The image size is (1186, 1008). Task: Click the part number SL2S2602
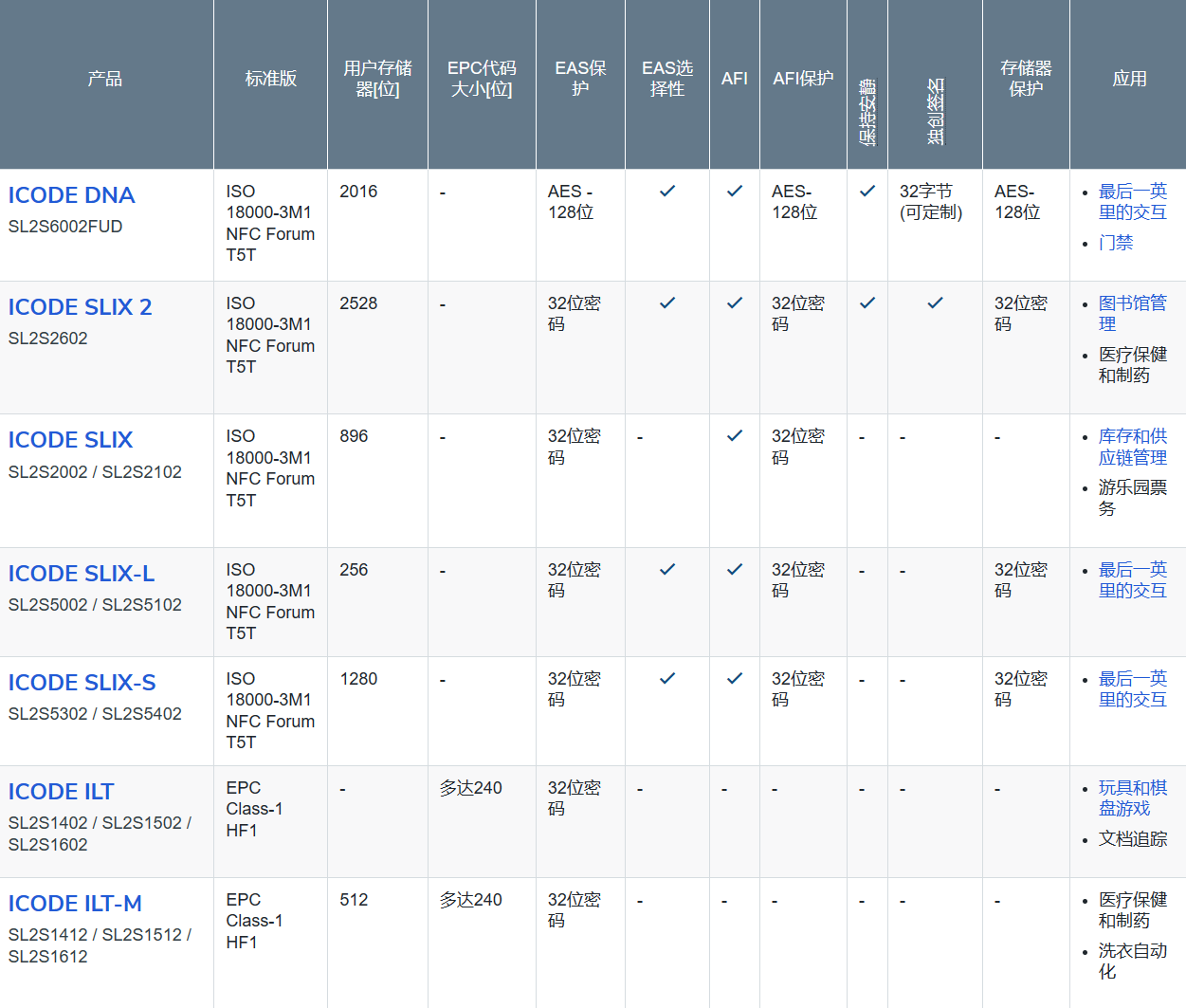point(48,339)
